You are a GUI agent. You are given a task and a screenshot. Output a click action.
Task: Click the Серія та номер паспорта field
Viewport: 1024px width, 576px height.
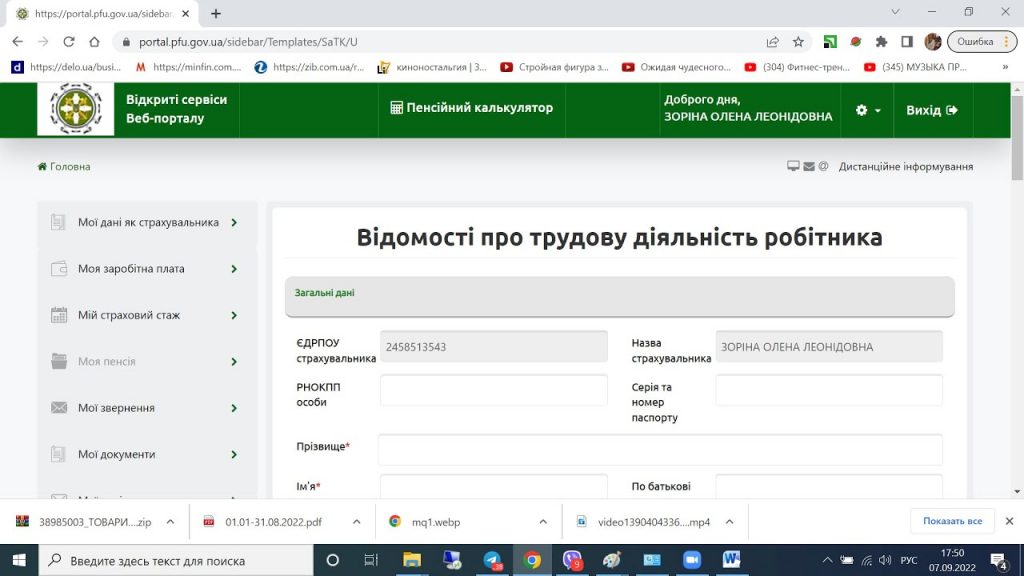click(828, 390)
